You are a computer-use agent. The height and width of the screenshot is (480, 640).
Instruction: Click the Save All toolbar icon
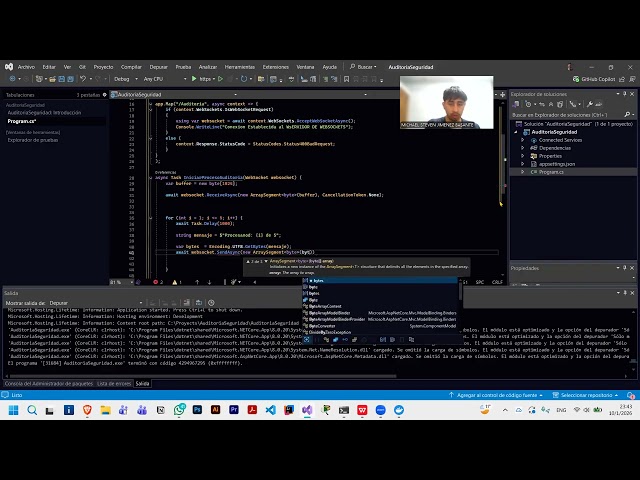(x=70, y=79)
